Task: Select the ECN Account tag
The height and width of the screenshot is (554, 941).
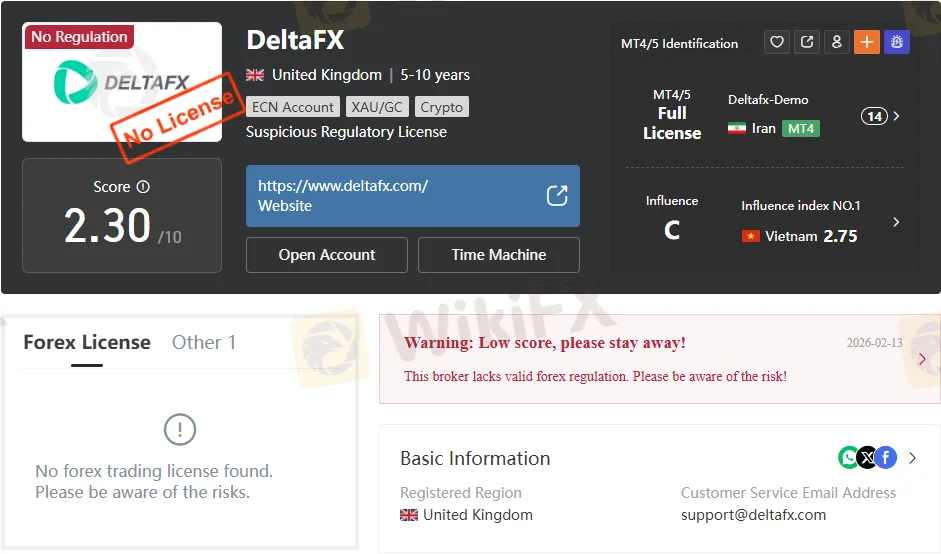Action: (x=293, y=107)
